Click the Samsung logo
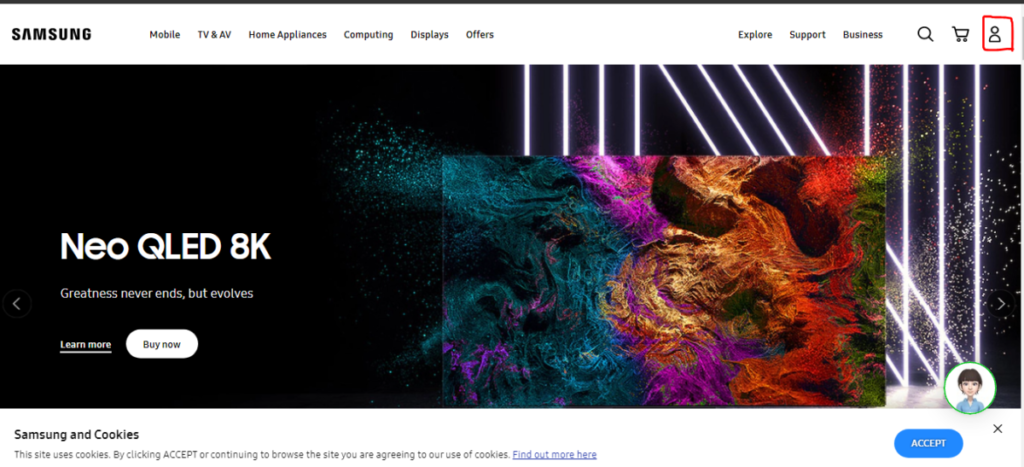This screenshot has width=1024, height=467. click(x=51, y=35)
